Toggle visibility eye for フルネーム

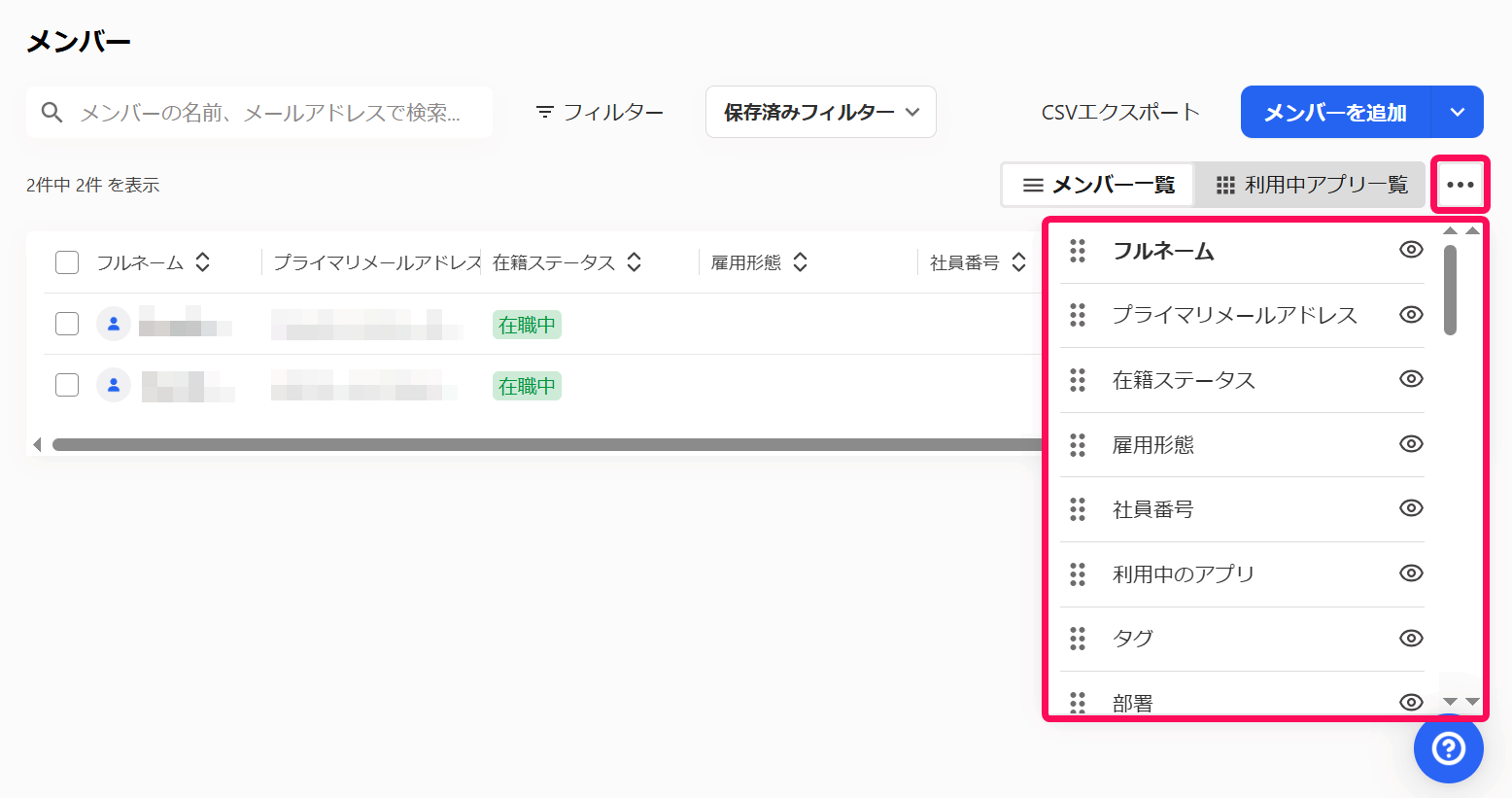[x=1411, y=250]
